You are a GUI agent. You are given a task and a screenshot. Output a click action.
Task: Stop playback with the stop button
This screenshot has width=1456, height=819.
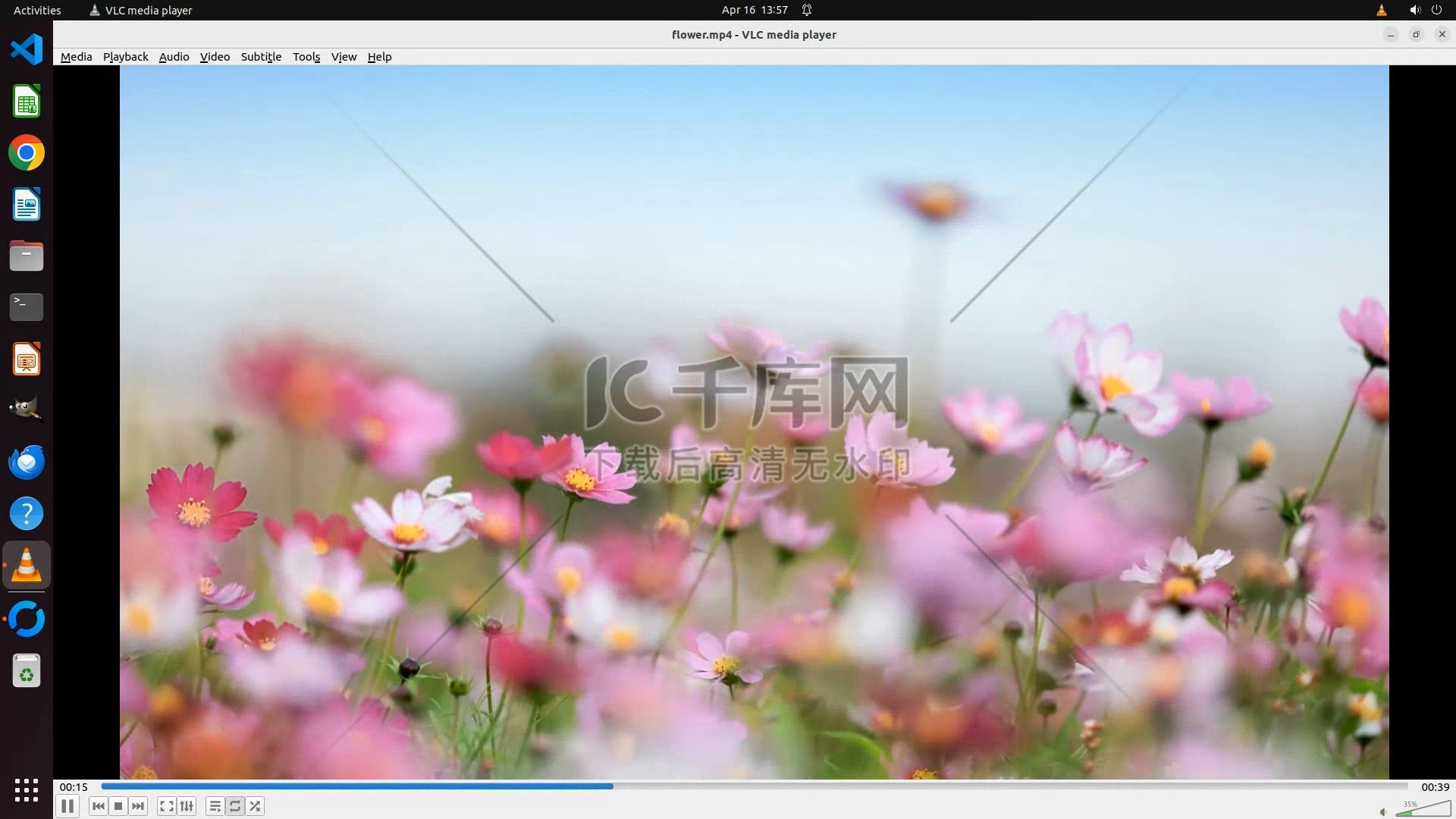tap(118, 806)
